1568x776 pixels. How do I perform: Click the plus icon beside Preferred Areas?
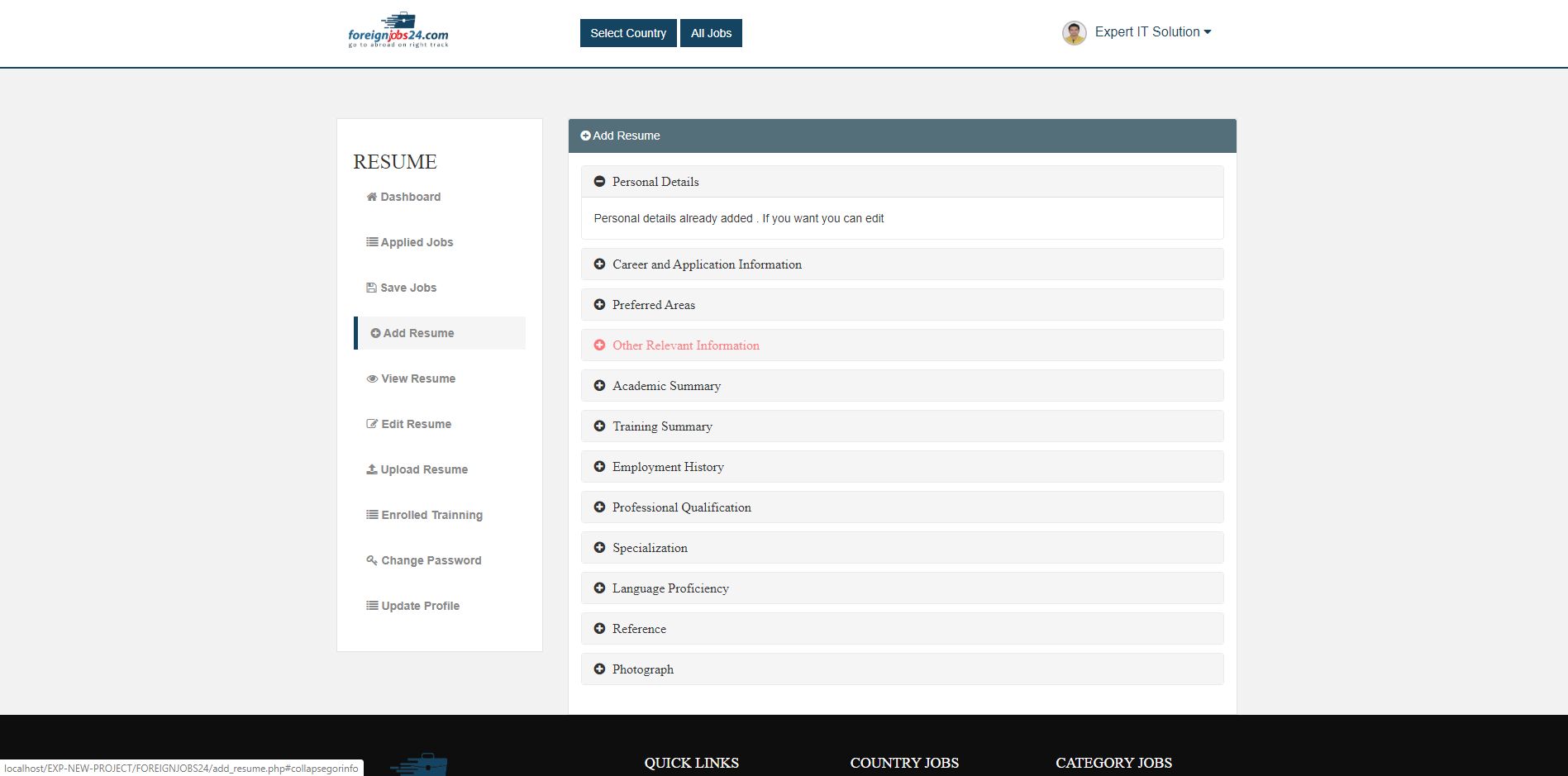[x=599, y=304]
